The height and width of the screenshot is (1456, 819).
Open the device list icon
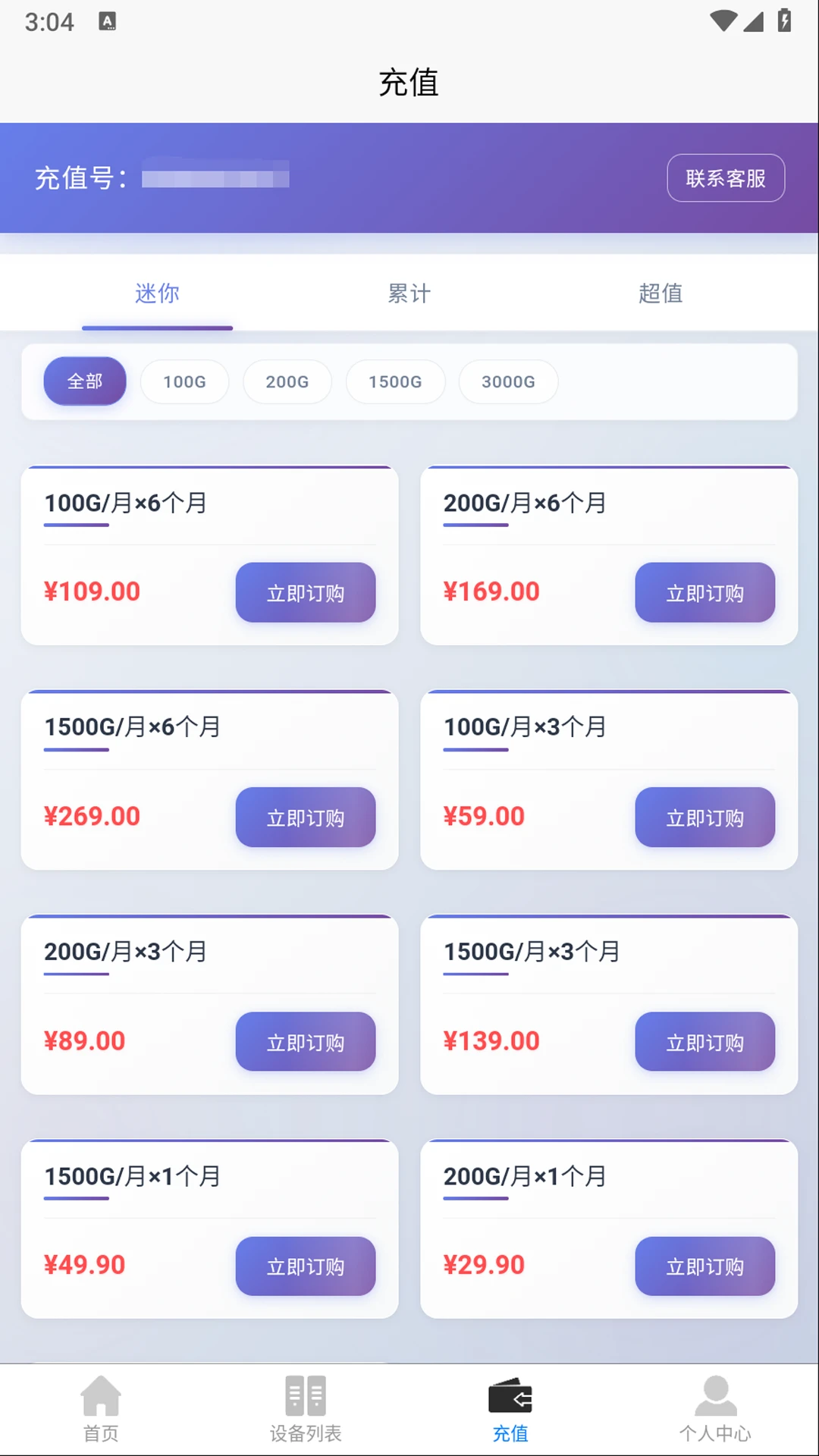pos(306,1396)
